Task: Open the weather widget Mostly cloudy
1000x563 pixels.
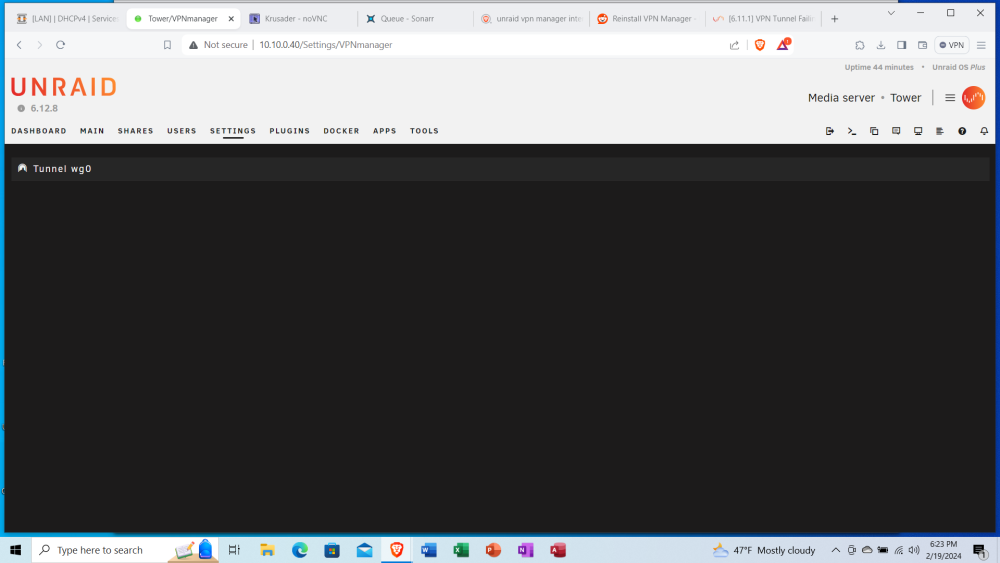Action: pos(764,550)
